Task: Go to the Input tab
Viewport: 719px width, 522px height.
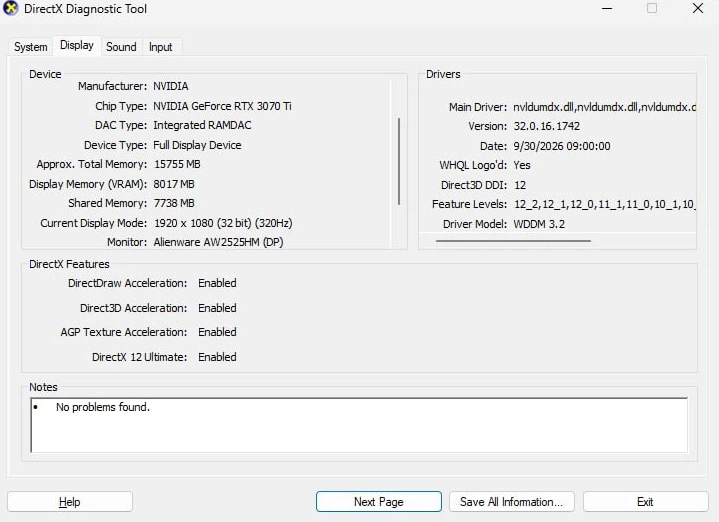Action: pyautogui.click(x=160, y=47)
